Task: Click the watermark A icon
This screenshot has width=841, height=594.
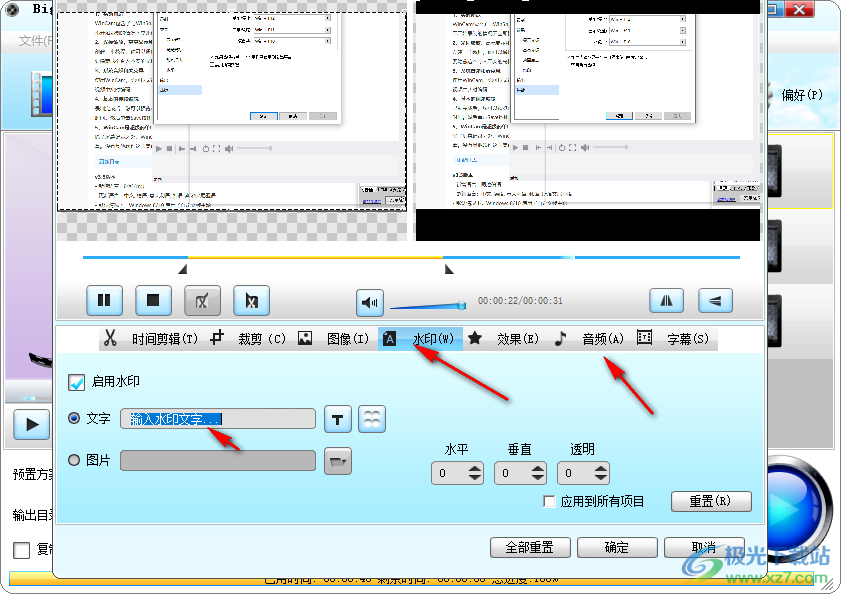Action: click(x=389, y=339)
